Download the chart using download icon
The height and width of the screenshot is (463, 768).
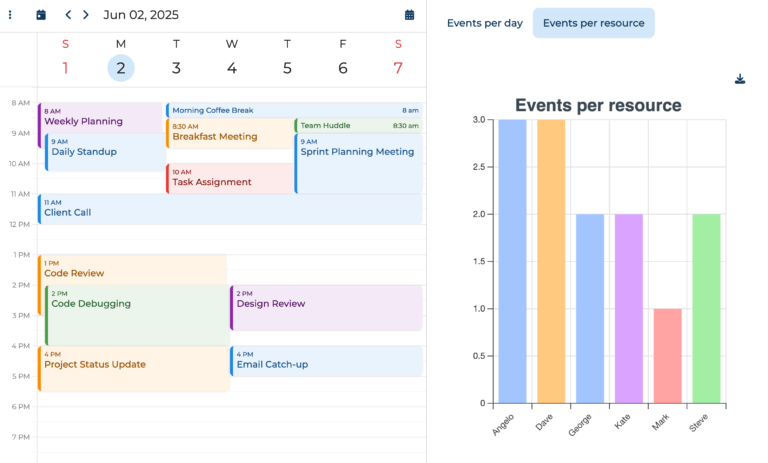coord(740,79)
